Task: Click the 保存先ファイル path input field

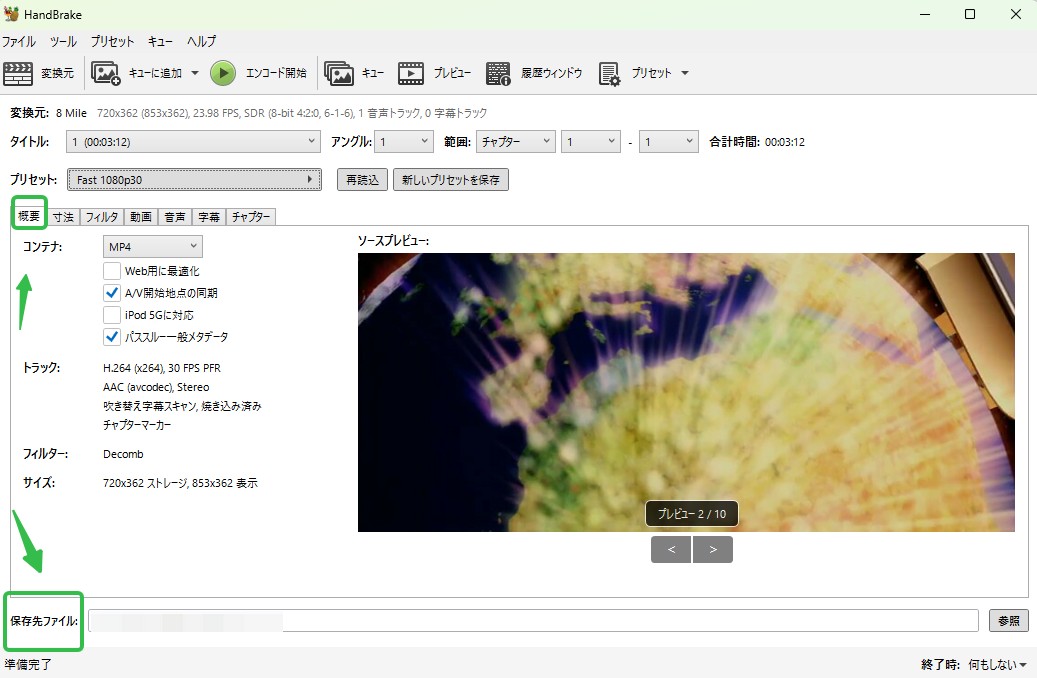Action: click(533, 620)
